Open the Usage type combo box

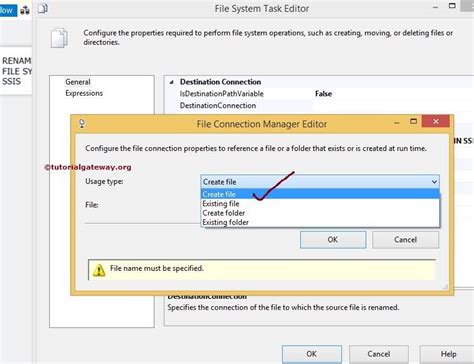pyautogui.click(x=320, y=182)
